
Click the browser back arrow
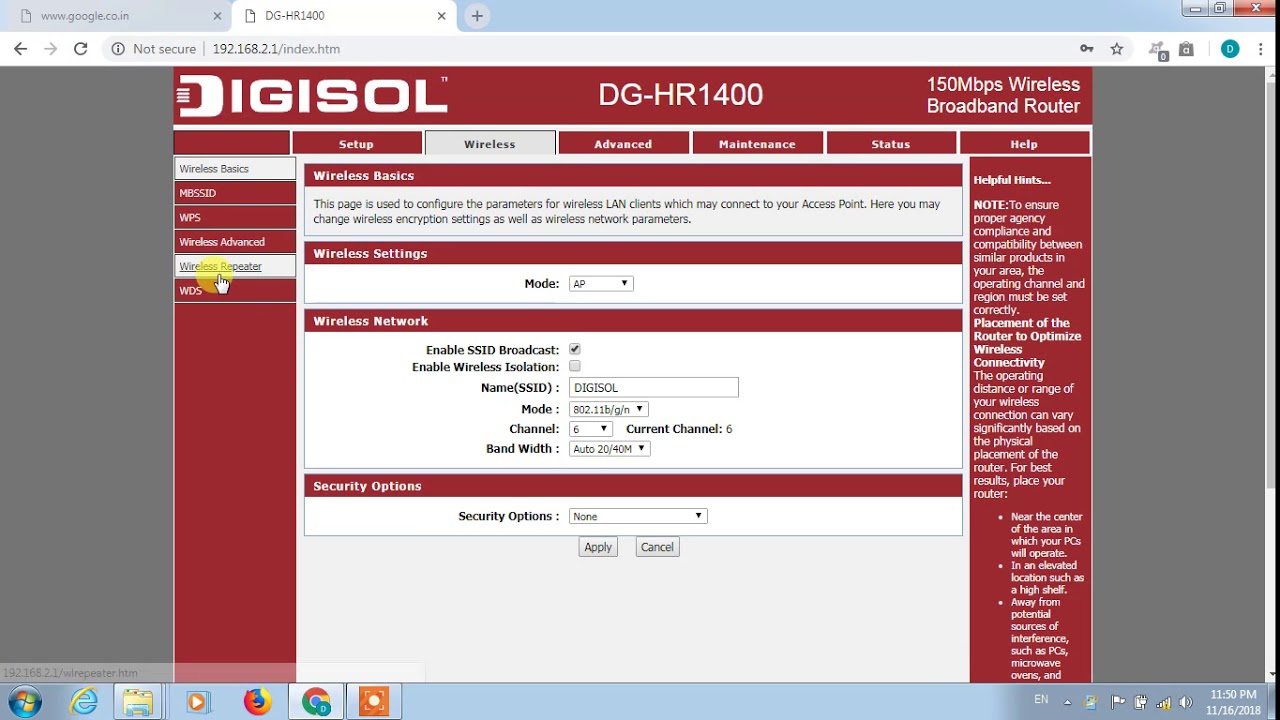(x=20, y=48)
